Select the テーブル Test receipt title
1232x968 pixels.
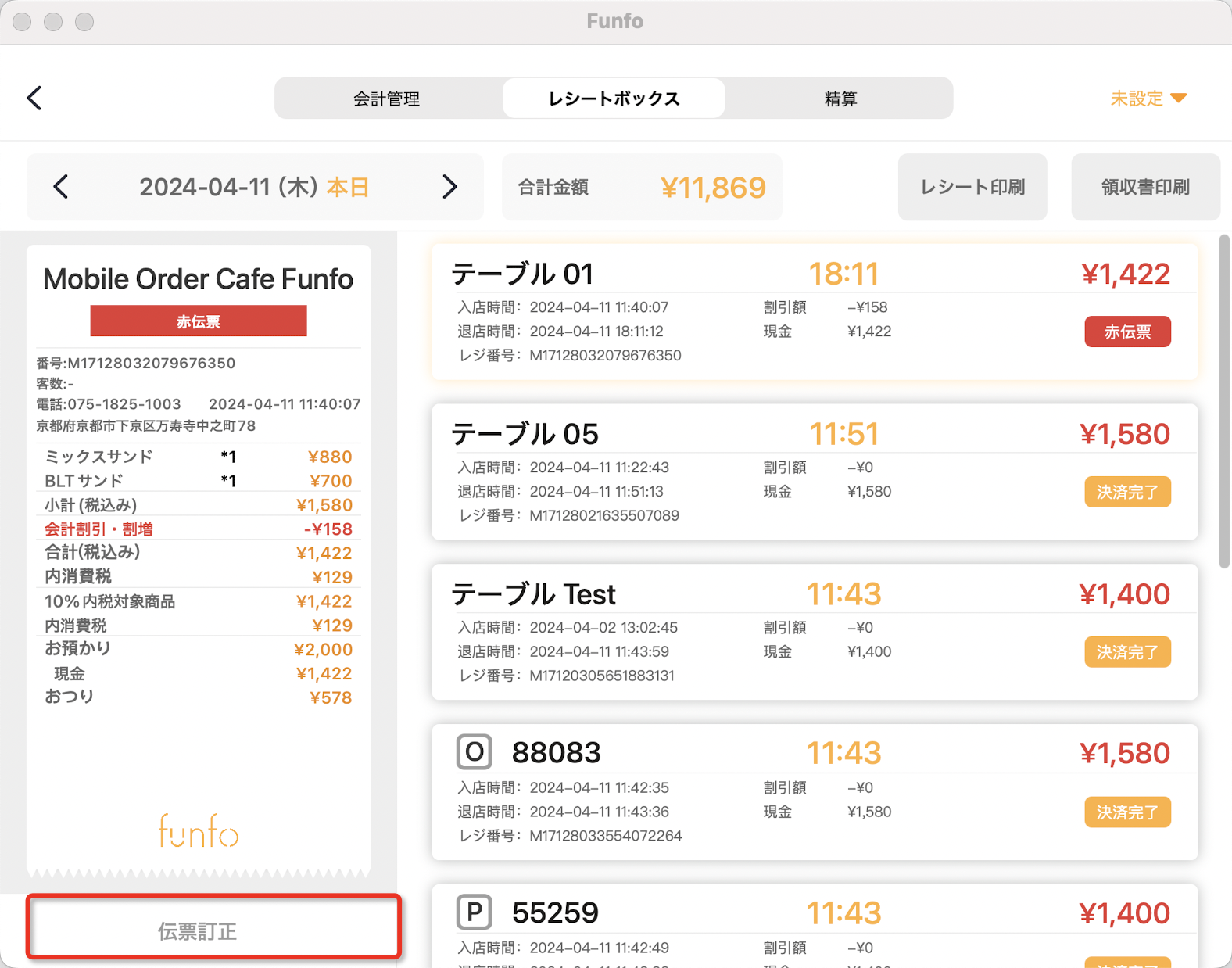[x=533, y=594]
